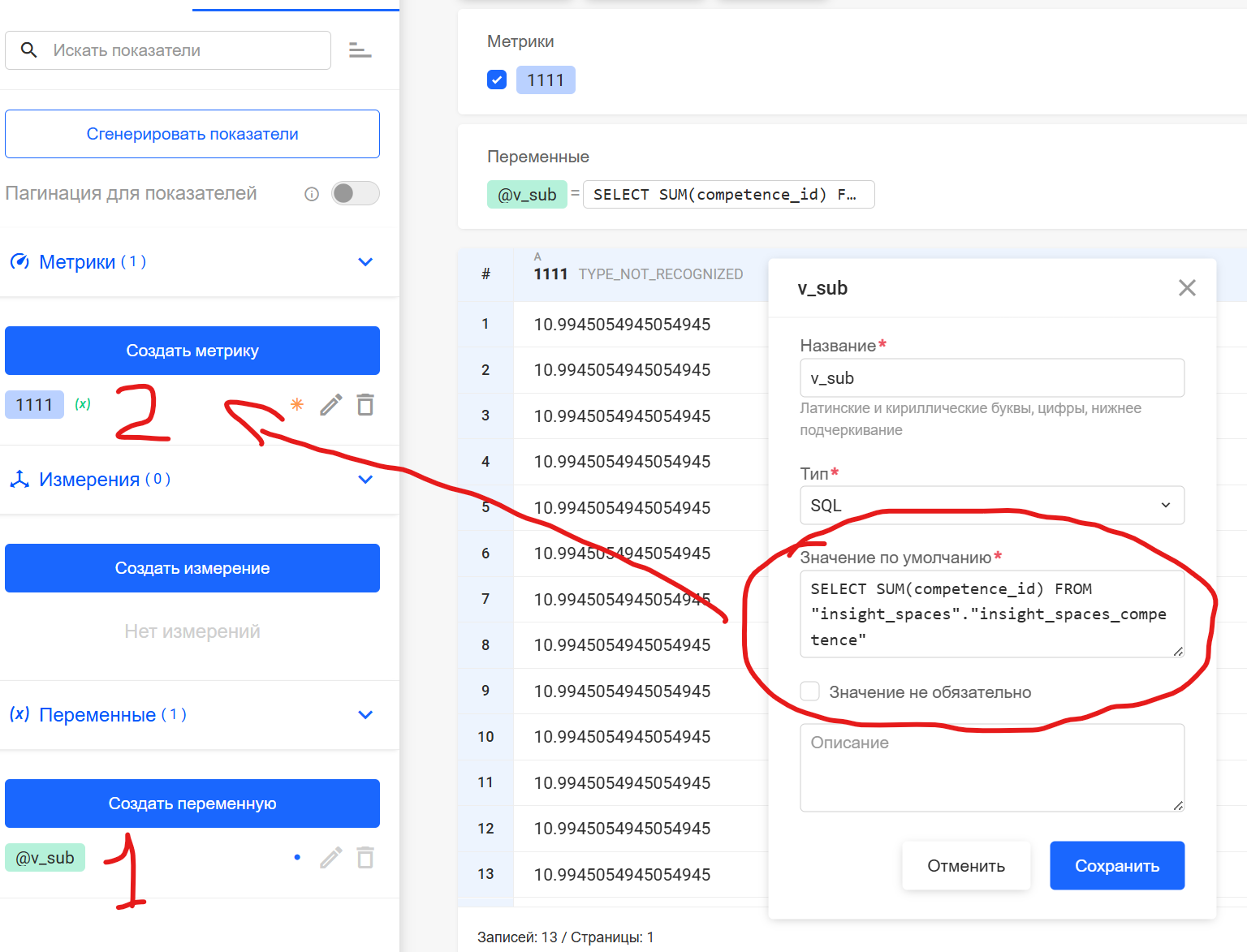Click the Создать метрику button
Screen dimensions: 1247x952
(192, 351)
